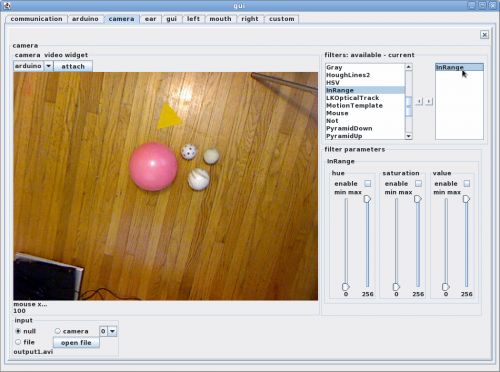Enable the hue checkbox
The height and width of the screenshot is (372, 500).
(367, 183)
